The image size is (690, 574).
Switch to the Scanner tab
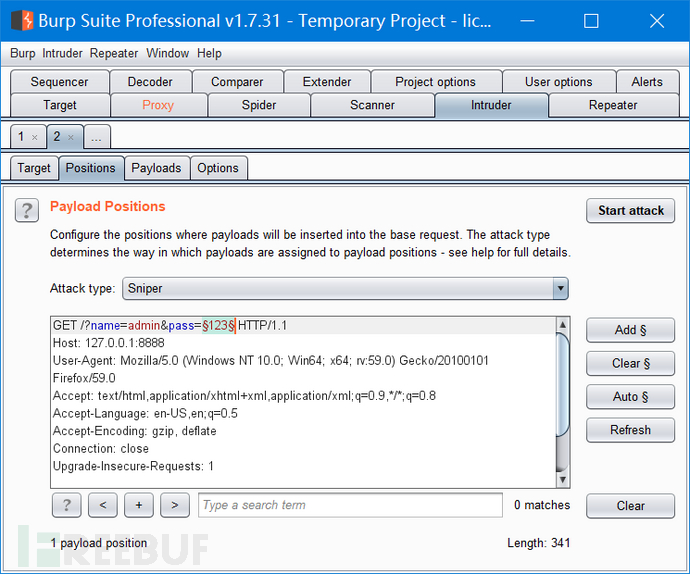(x=372, y=105)
